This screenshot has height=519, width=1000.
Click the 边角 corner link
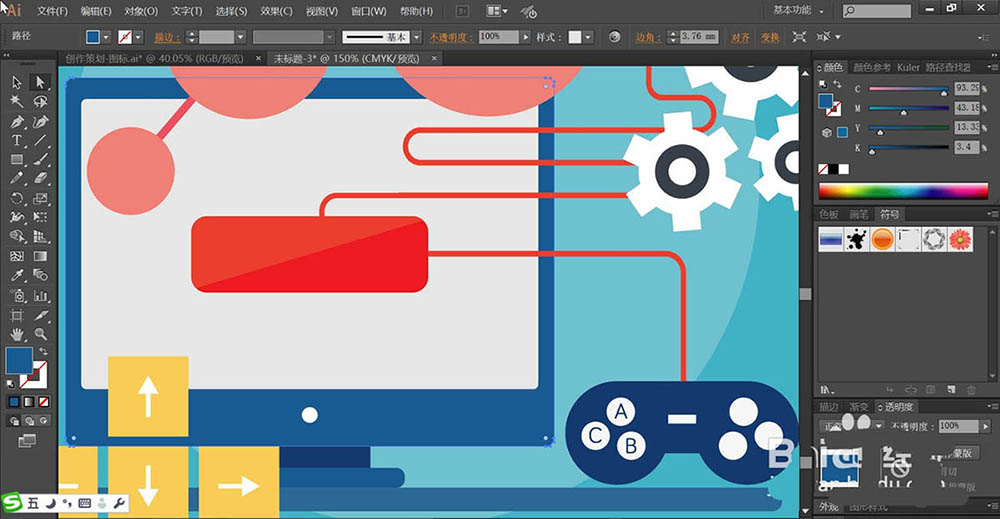point(647,37)
